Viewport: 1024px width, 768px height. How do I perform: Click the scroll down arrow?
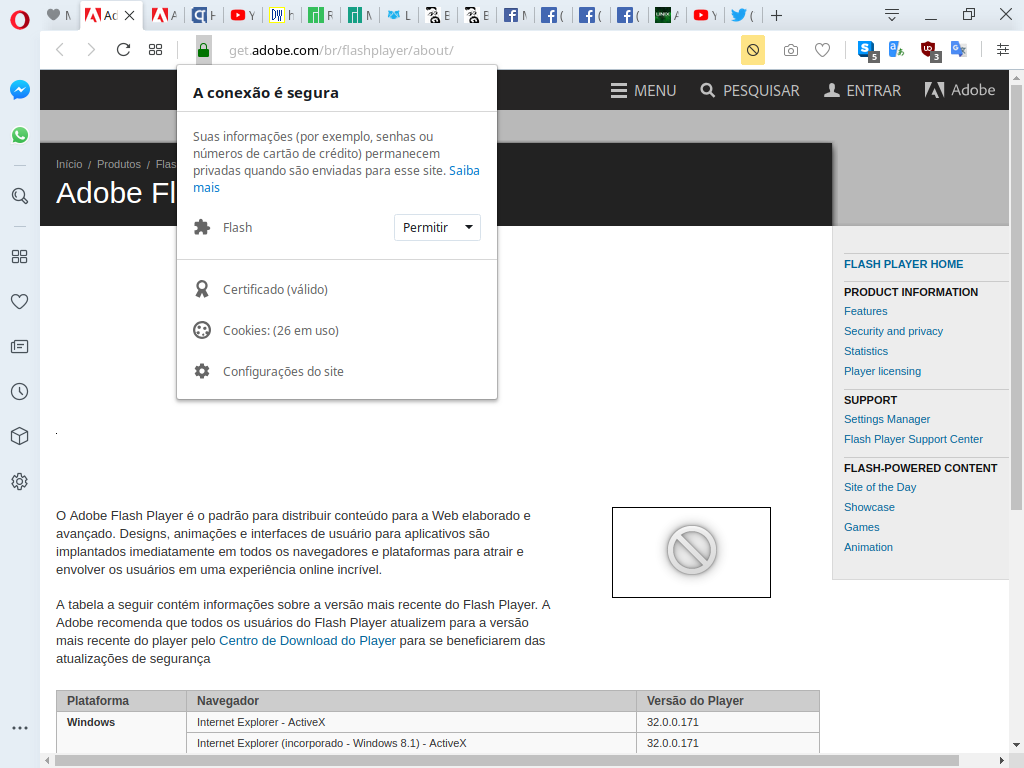point(1016,744)
